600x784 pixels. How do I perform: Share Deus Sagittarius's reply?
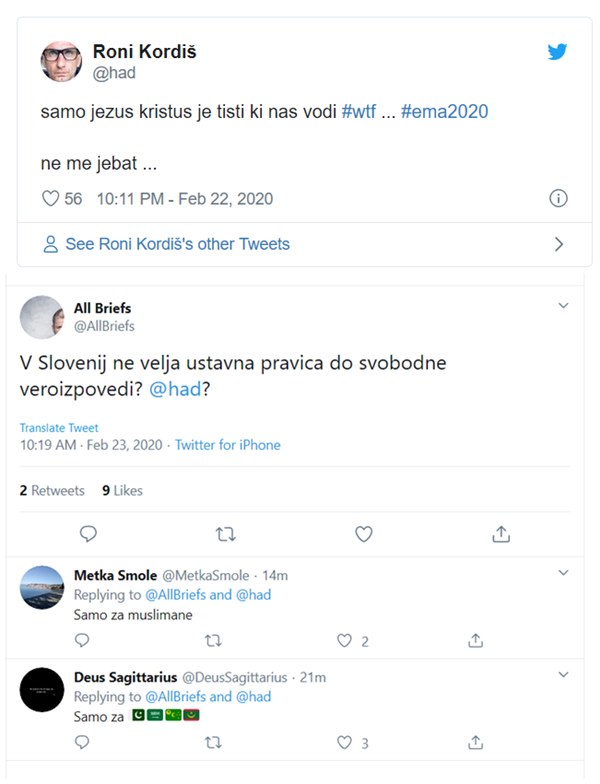click(477, 742)
